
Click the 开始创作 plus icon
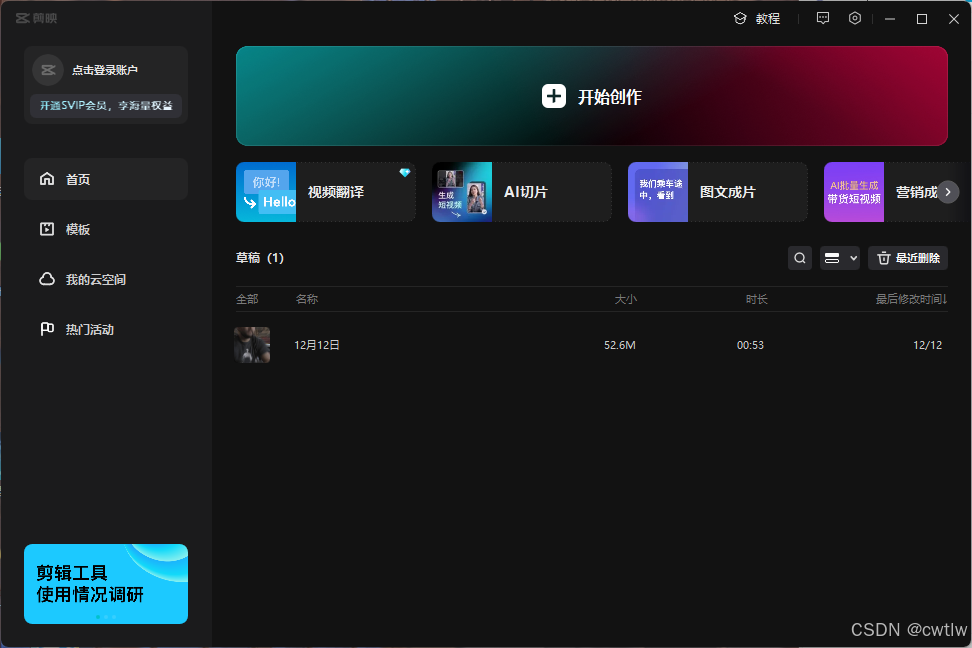554,96
